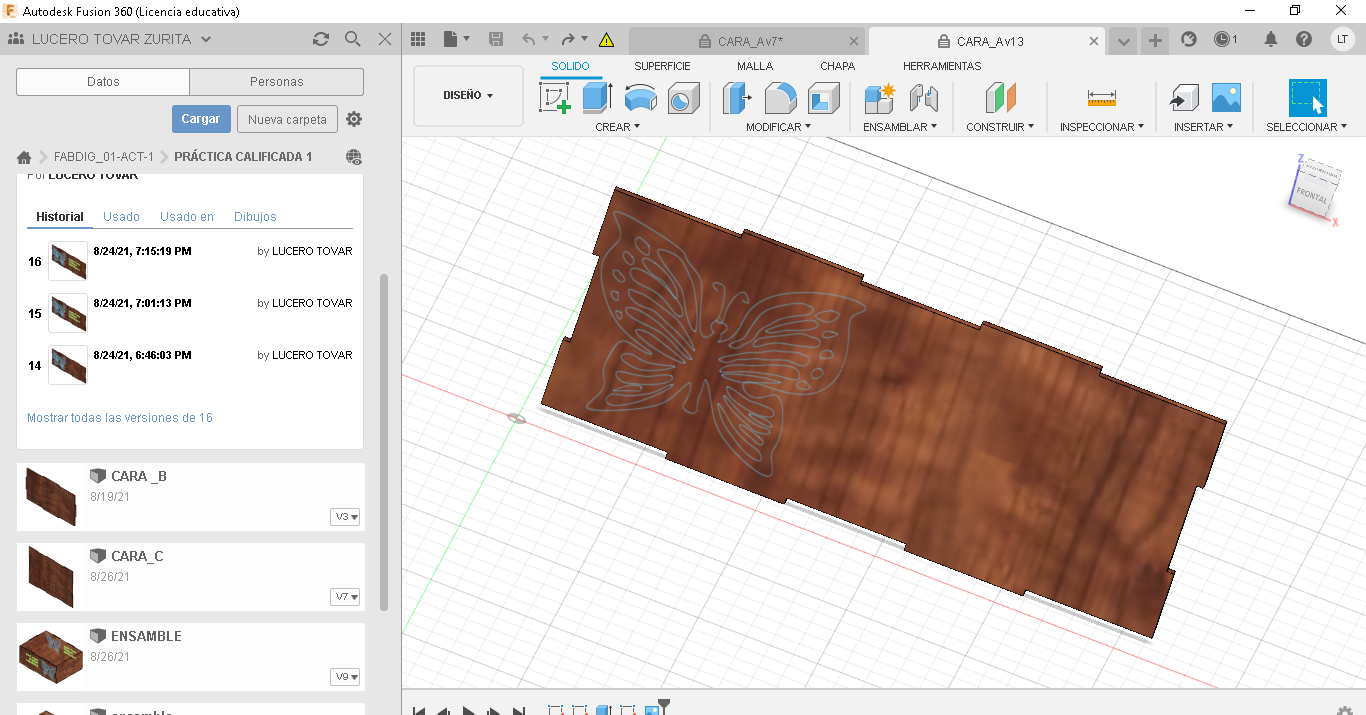Select the Measure tool
This screenshot has height=715, width=1366.
[x=1101, y=98]
